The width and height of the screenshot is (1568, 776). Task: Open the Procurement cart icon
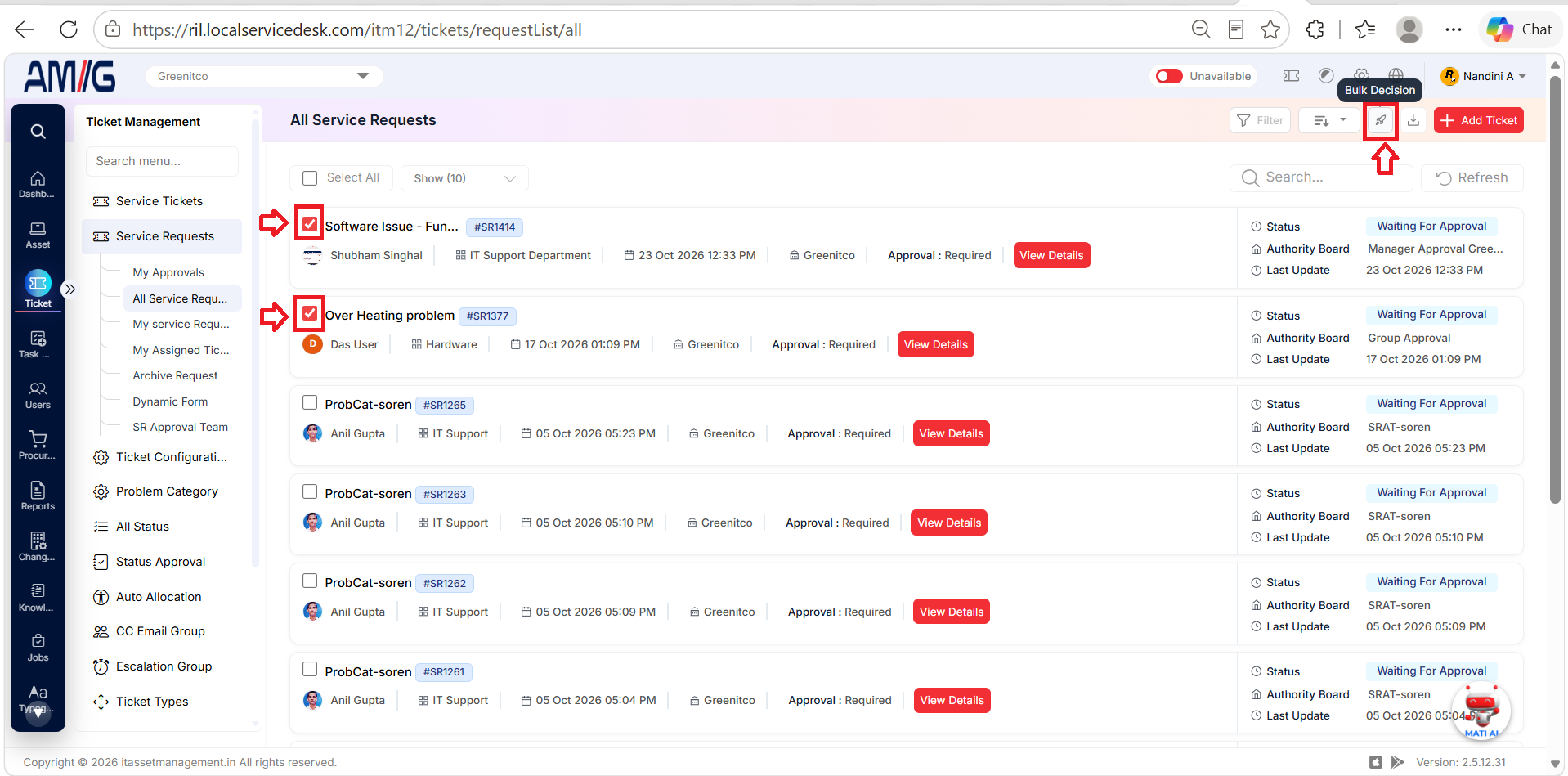[x=38, y=446]
